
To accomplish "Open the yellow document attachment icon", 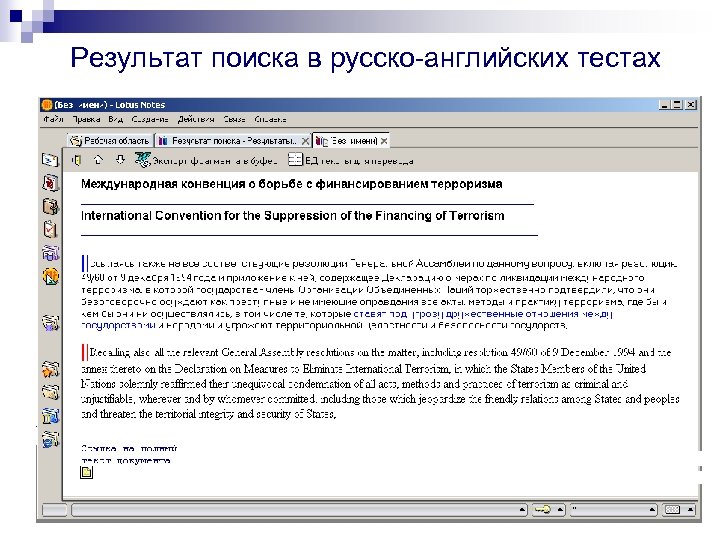I will pyautogui.click(x=86, y=472).
